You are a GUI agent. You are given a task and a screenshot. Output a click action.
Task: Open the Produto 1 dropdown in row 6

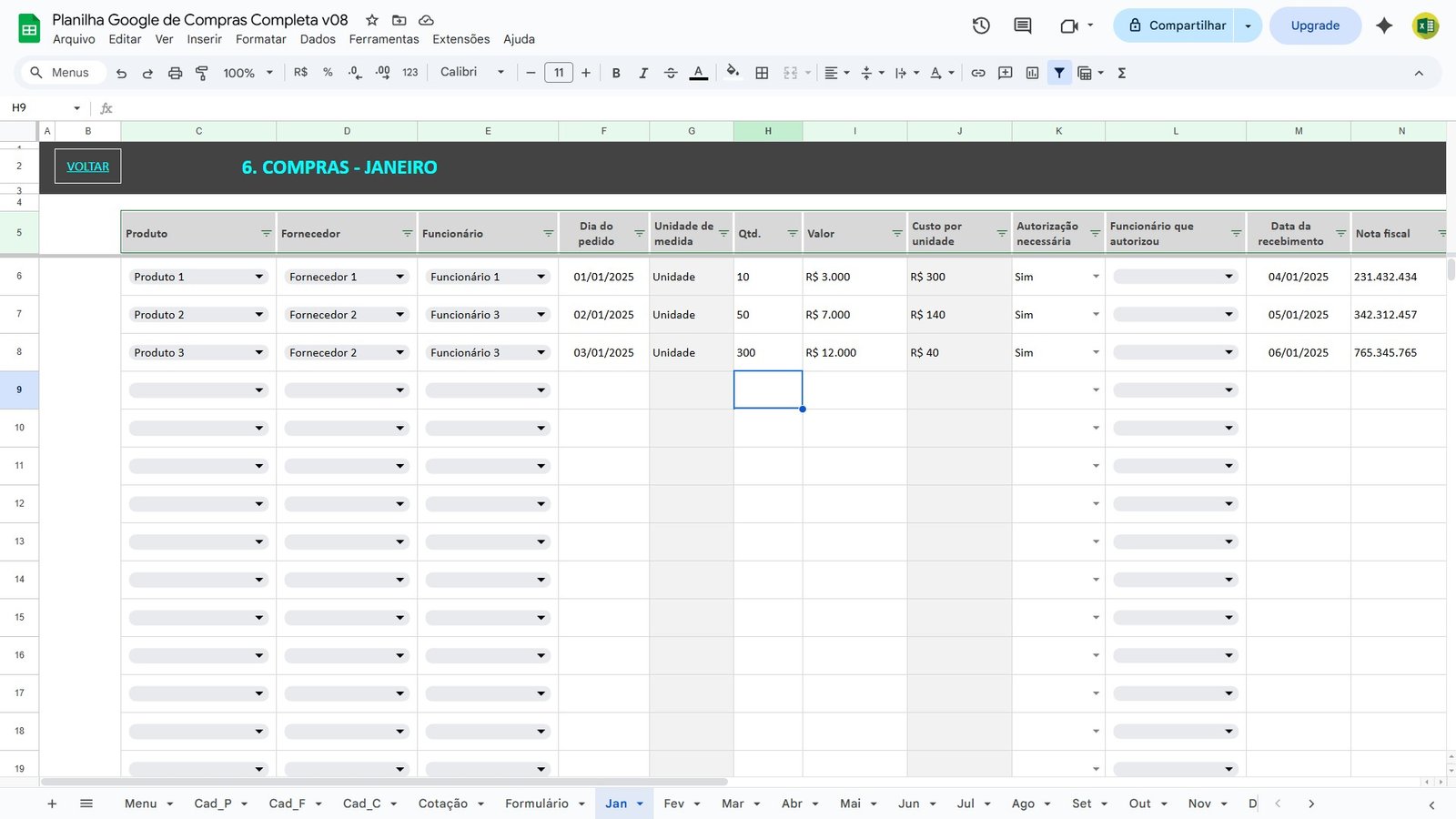point(258,276)
